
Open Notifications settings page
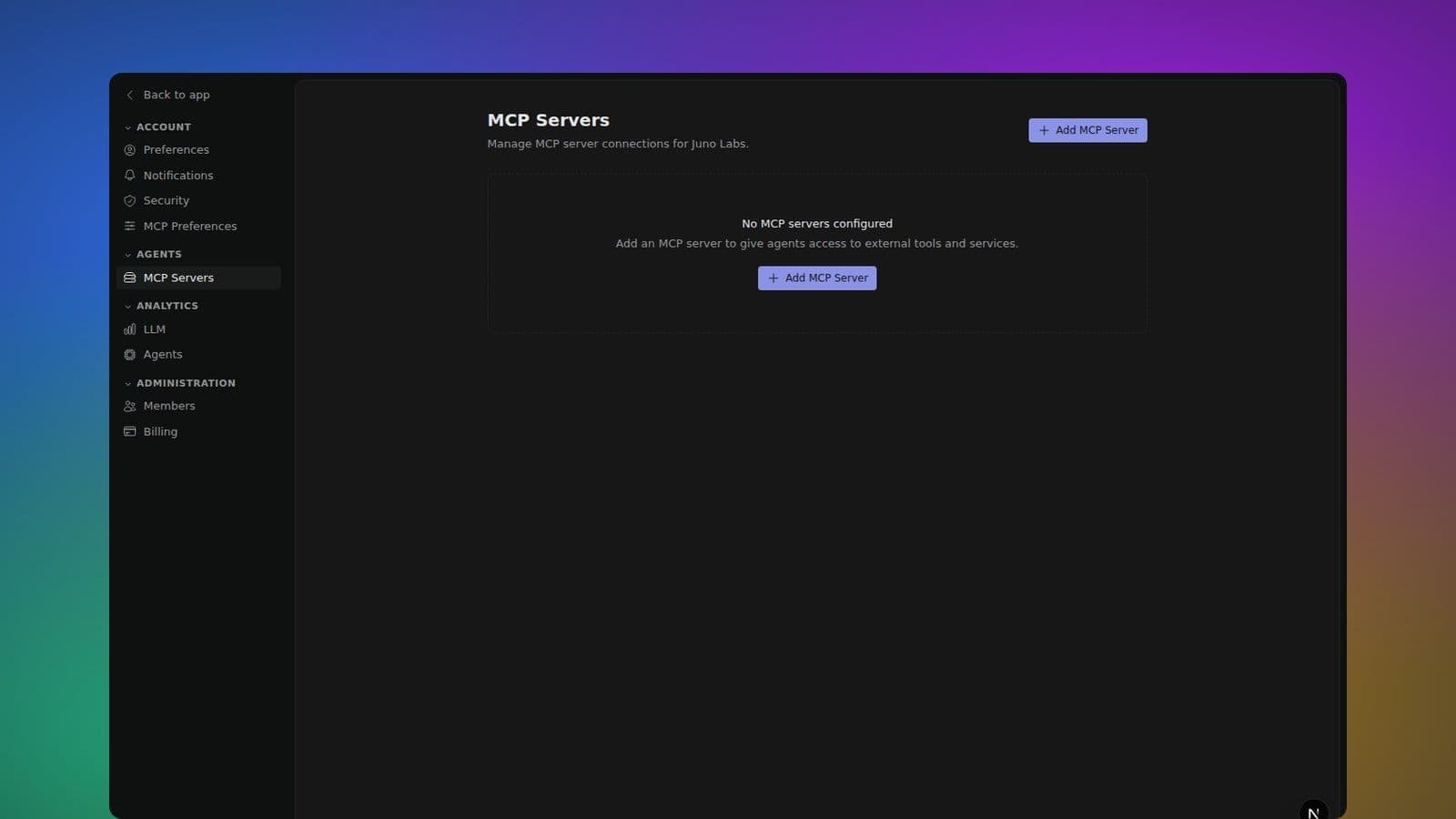pyautogui.click(x=198, y=176)
